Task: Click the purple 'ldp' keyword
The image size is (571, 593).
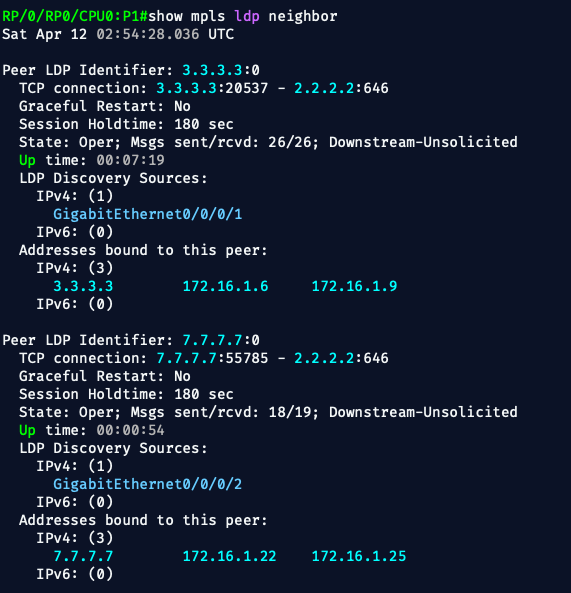Action: [x=247, y=17]
